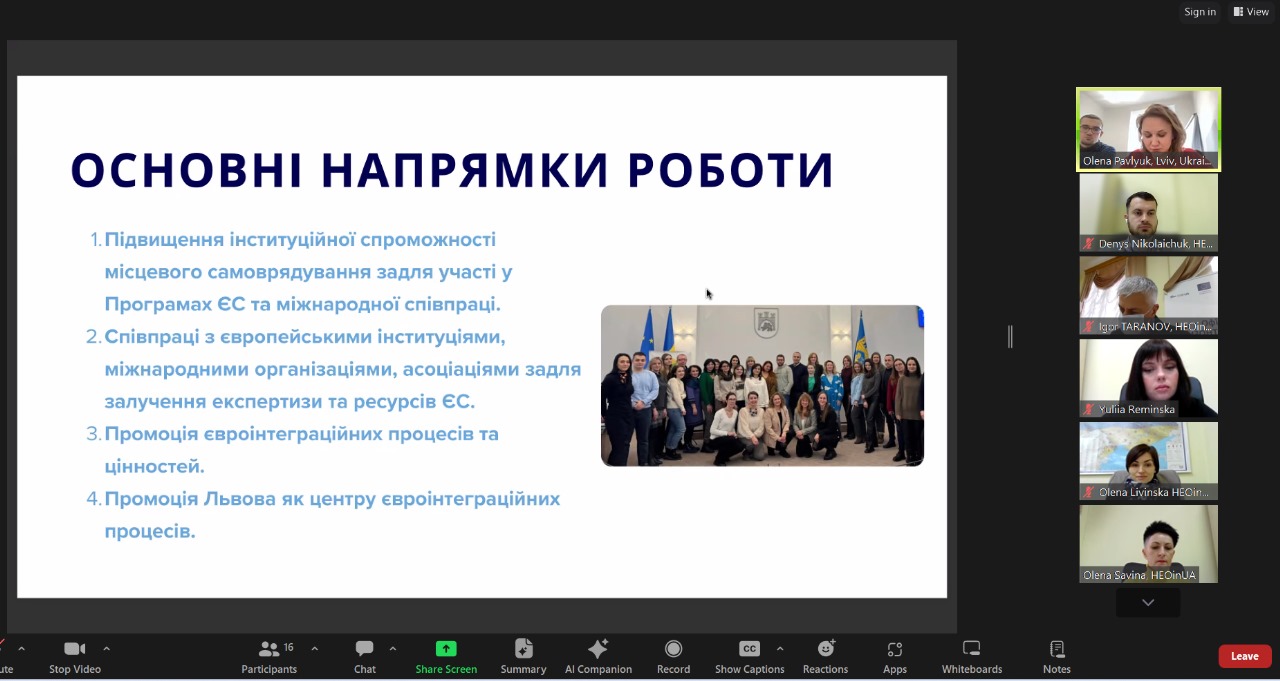The height and width of the screenshot is (681, 1280).
Task: Expand the chat options arrow beside Chat
Action: [393, 649]
